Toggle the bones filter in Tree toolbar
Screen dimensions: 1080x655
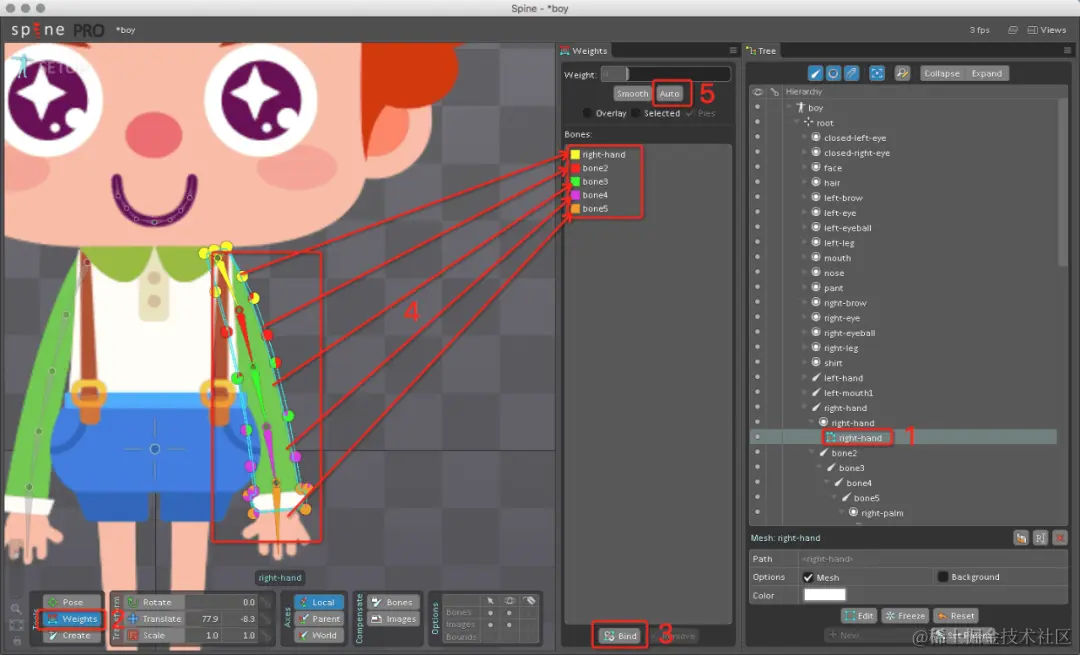click(x=815, y=73)
